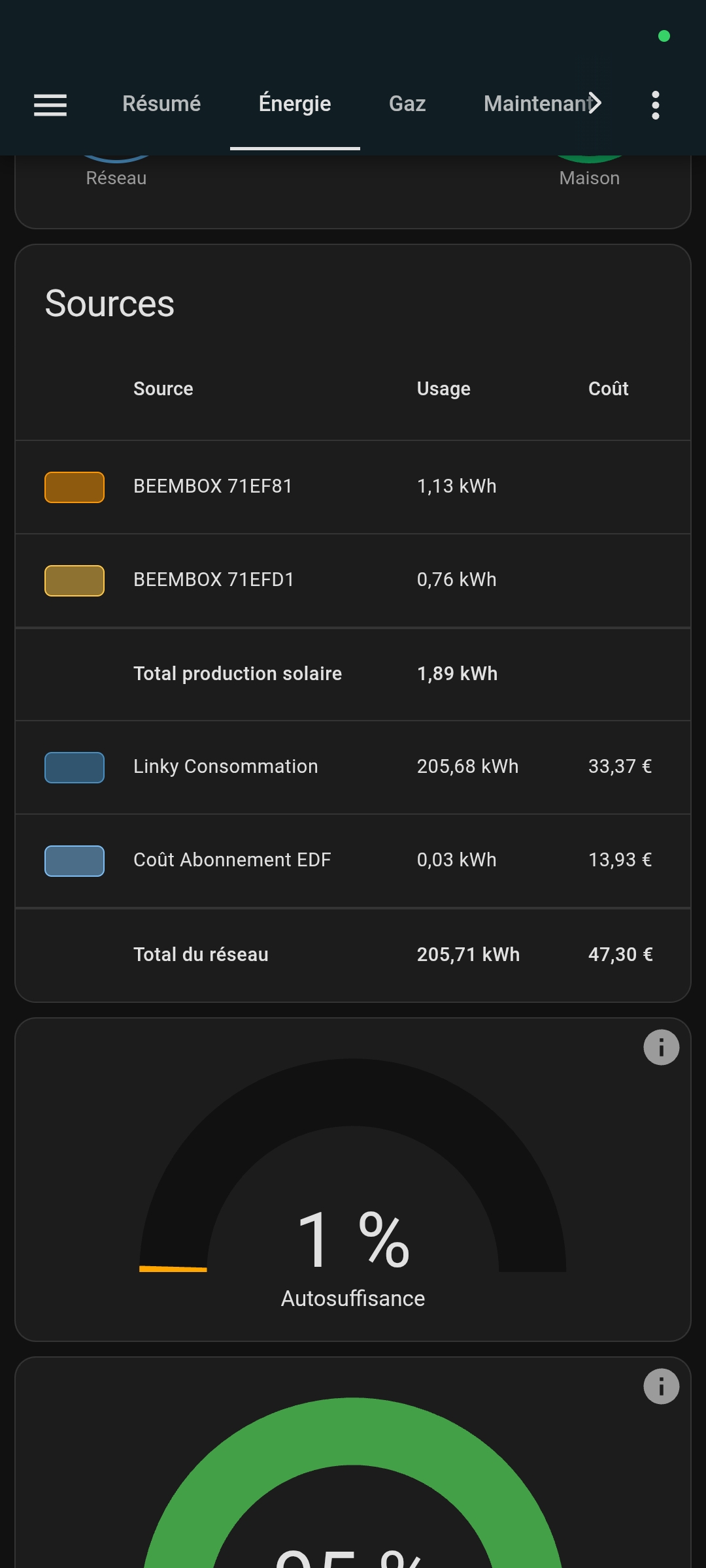Image resolution: width=706 pixels, height=1568 pixels.
Task: Click the Coût Abonnement EDF swatch
Action: pyautogui.click(x=75, y=861)
